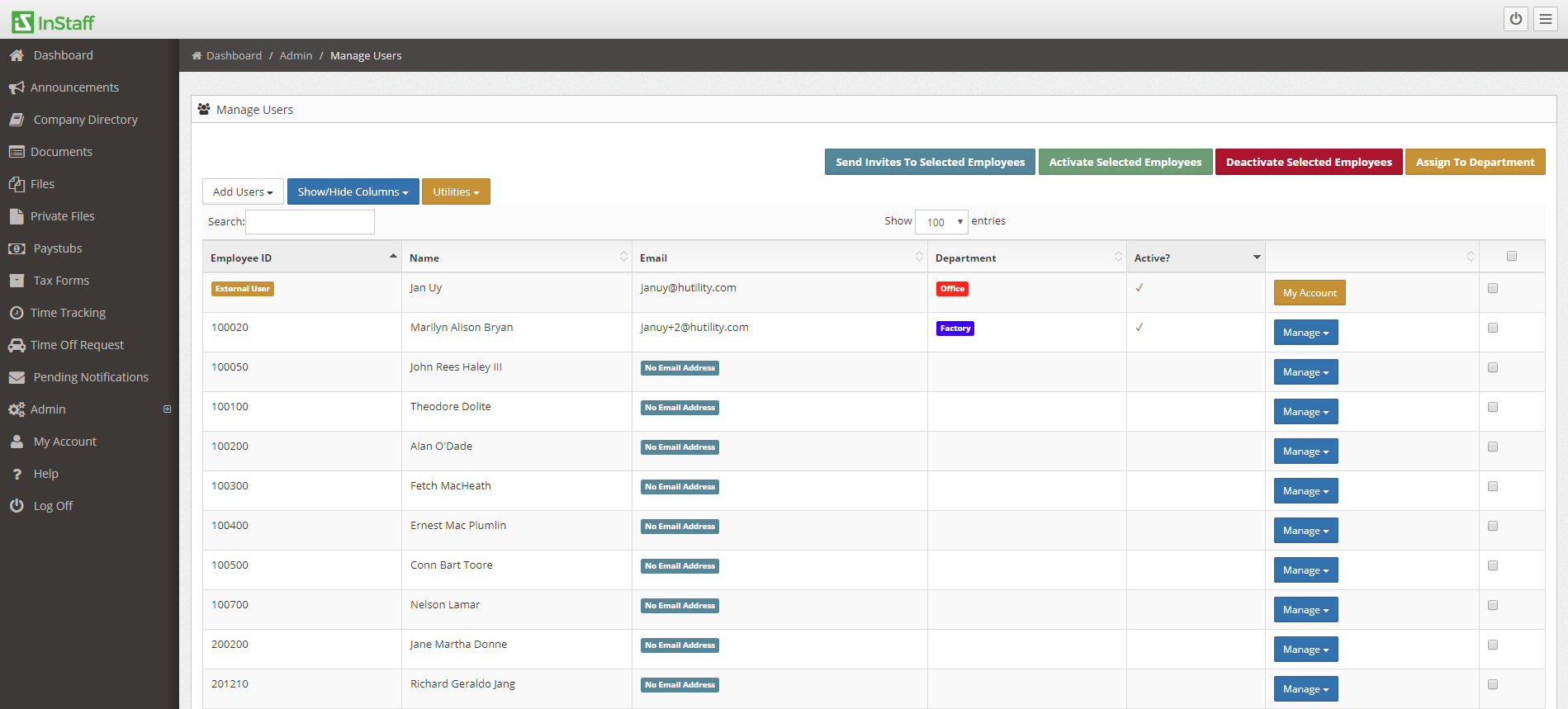Click the Log Off power icon

click(x=17, y=506)
